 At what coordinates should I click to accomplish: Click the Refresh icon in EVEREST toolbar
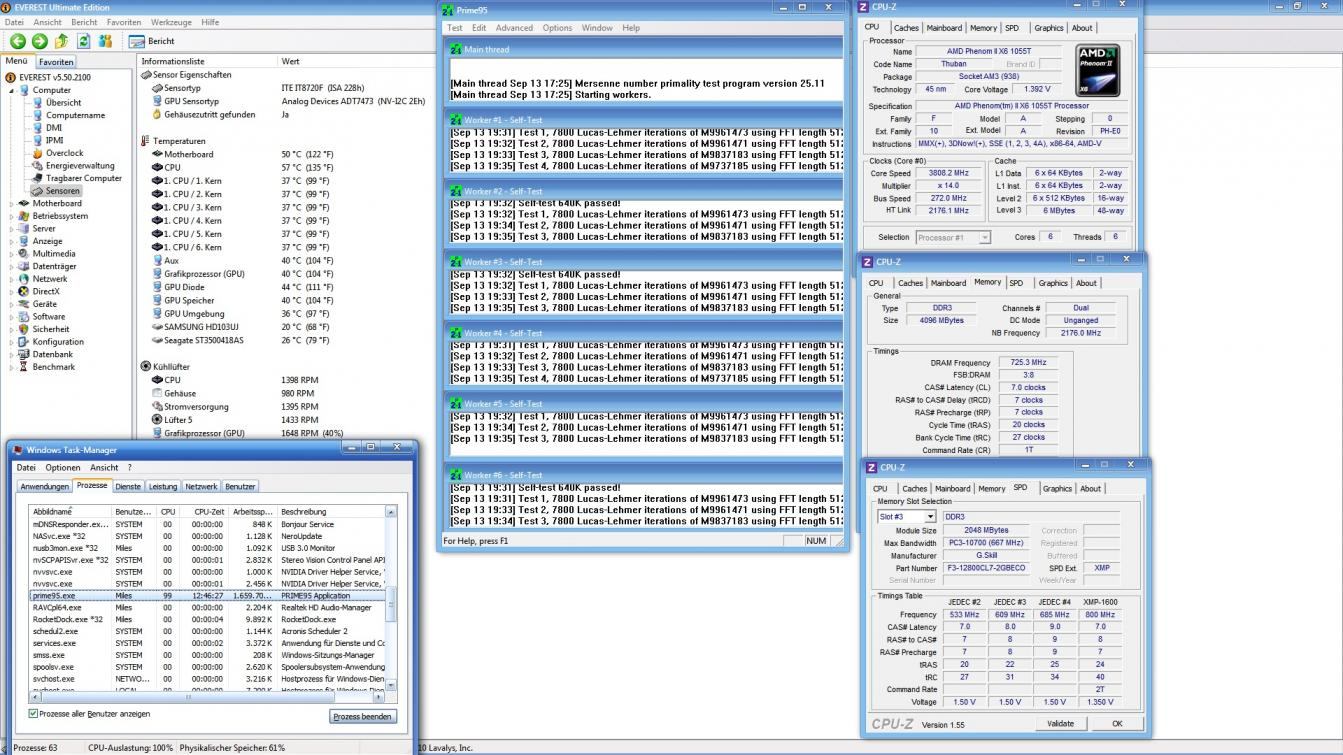(x=83, y=41)
